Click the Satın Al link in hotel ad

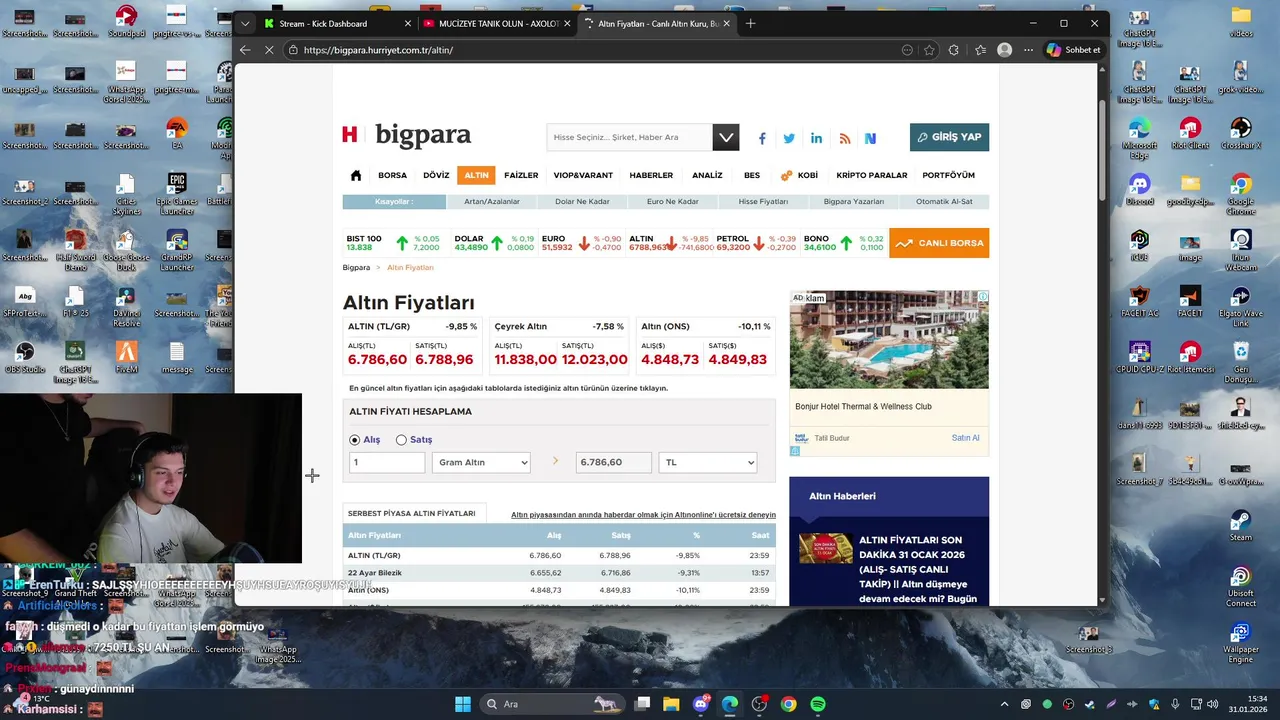[965, 438]
